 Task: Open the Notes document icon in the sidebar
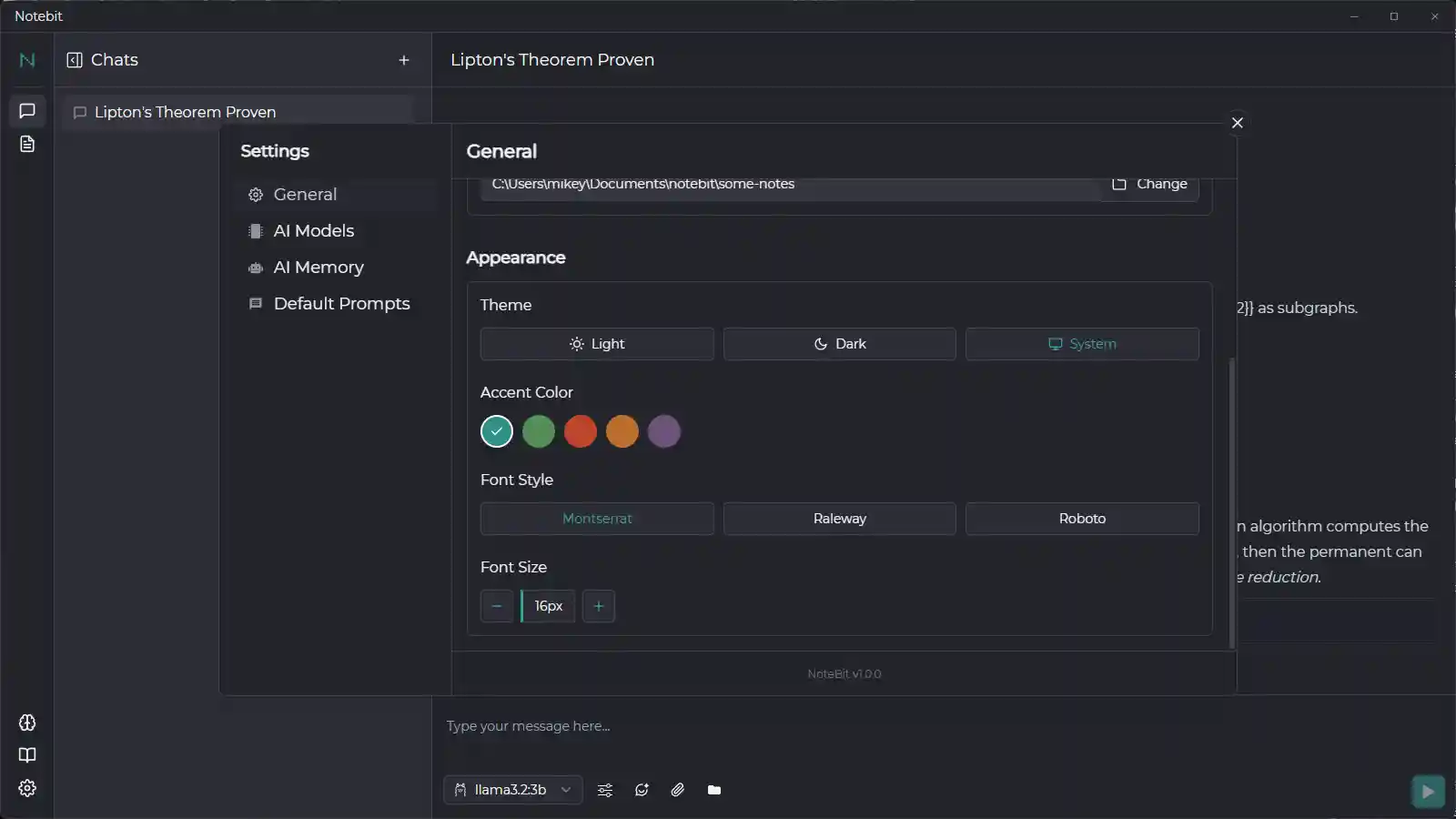[26, 144]
